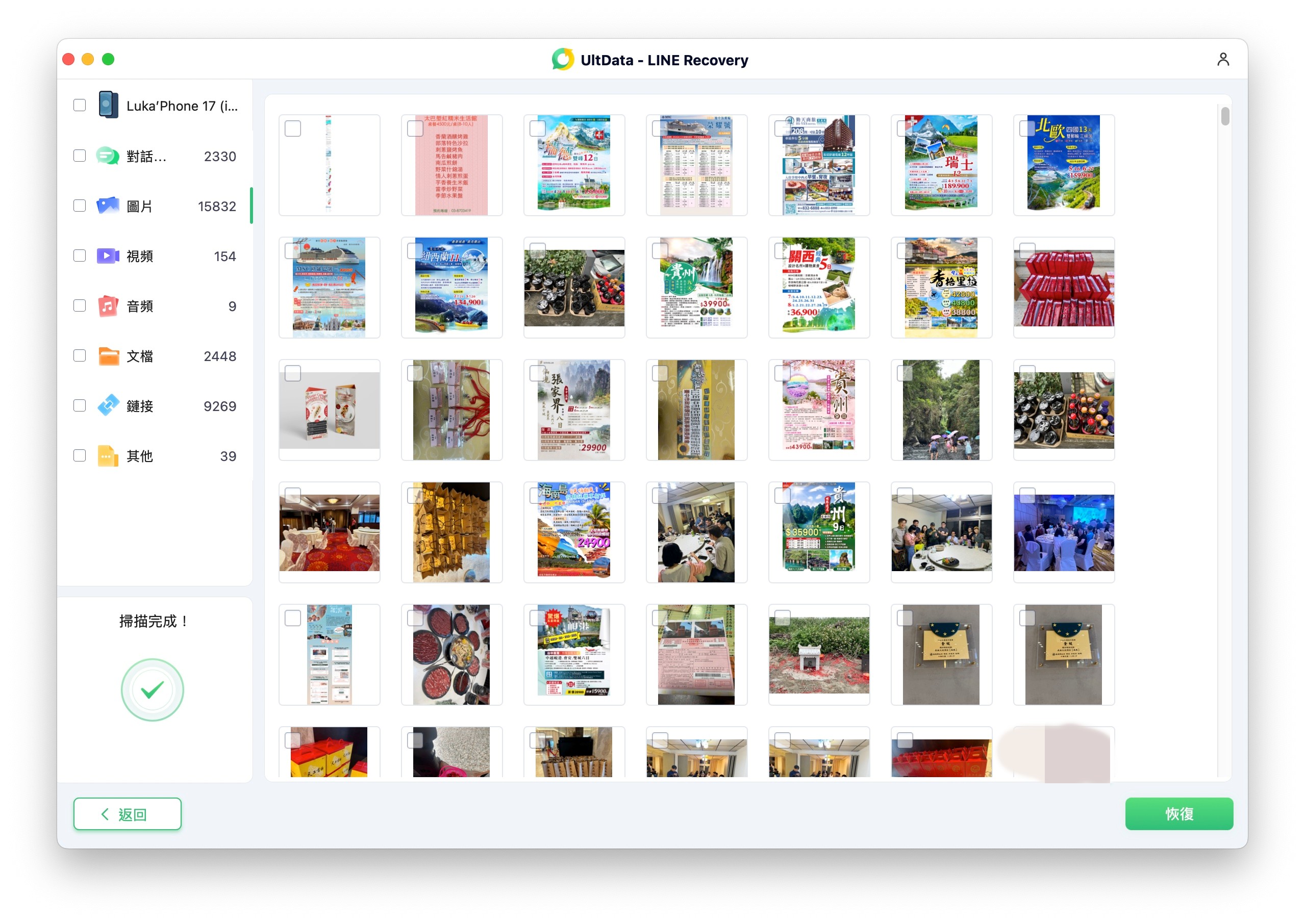
Task: Open the user account icon
Action: click(1222, 59)
